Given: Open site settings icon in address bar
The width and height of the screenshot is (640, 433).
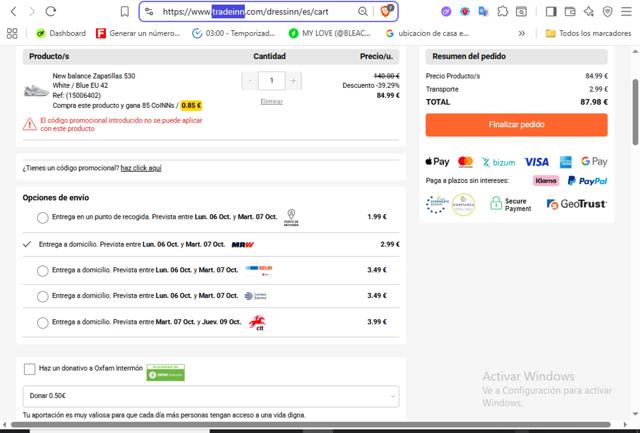Looking at the screenshot, I should point(149,11).
